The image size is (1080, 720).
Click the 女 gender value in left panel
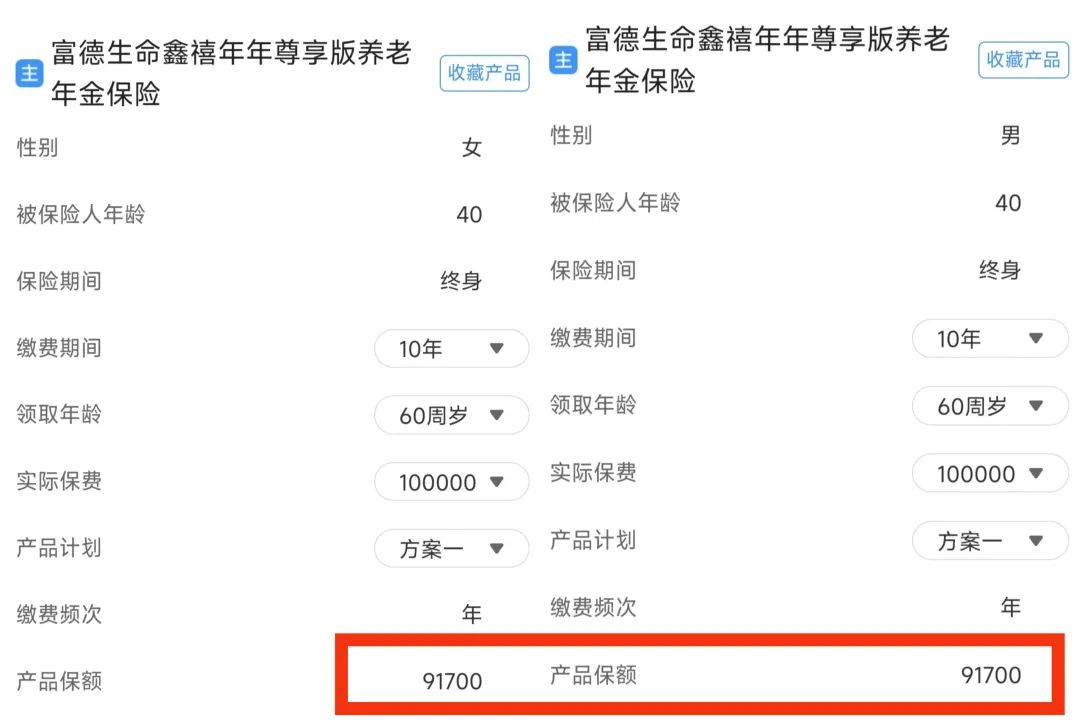click(471, 147)
